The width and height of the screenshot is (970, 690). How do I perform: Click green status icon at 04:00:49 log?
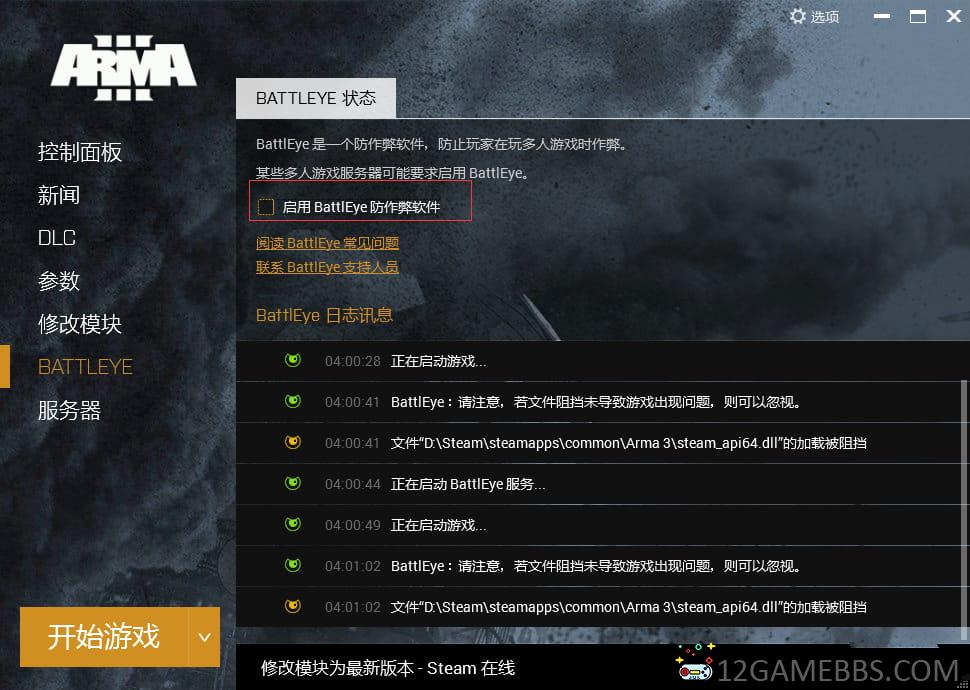[x=293, y=525]
